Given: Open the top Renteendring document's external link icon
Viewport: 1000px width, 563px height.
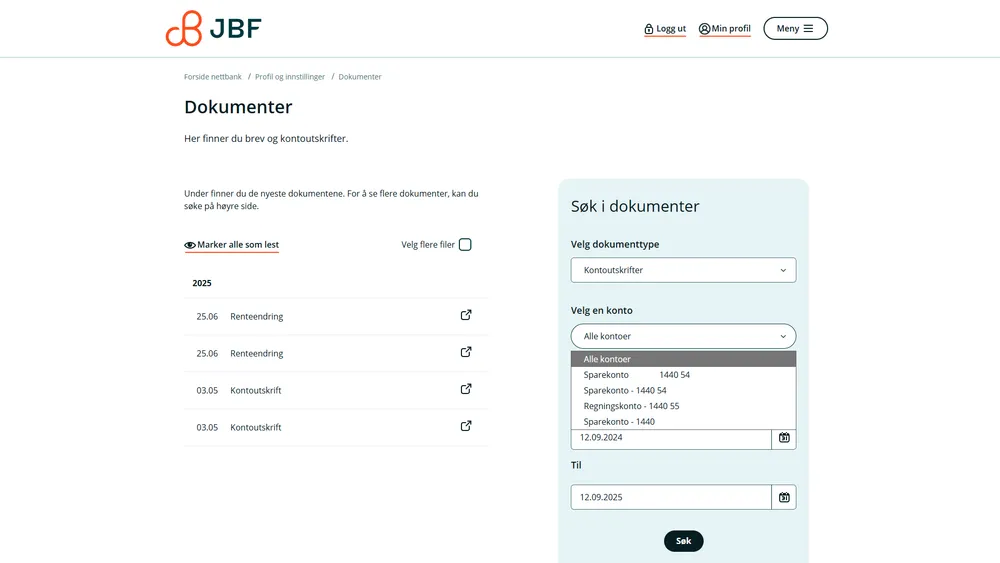Looking at the screenshot, I should click(x=466, y=316).
